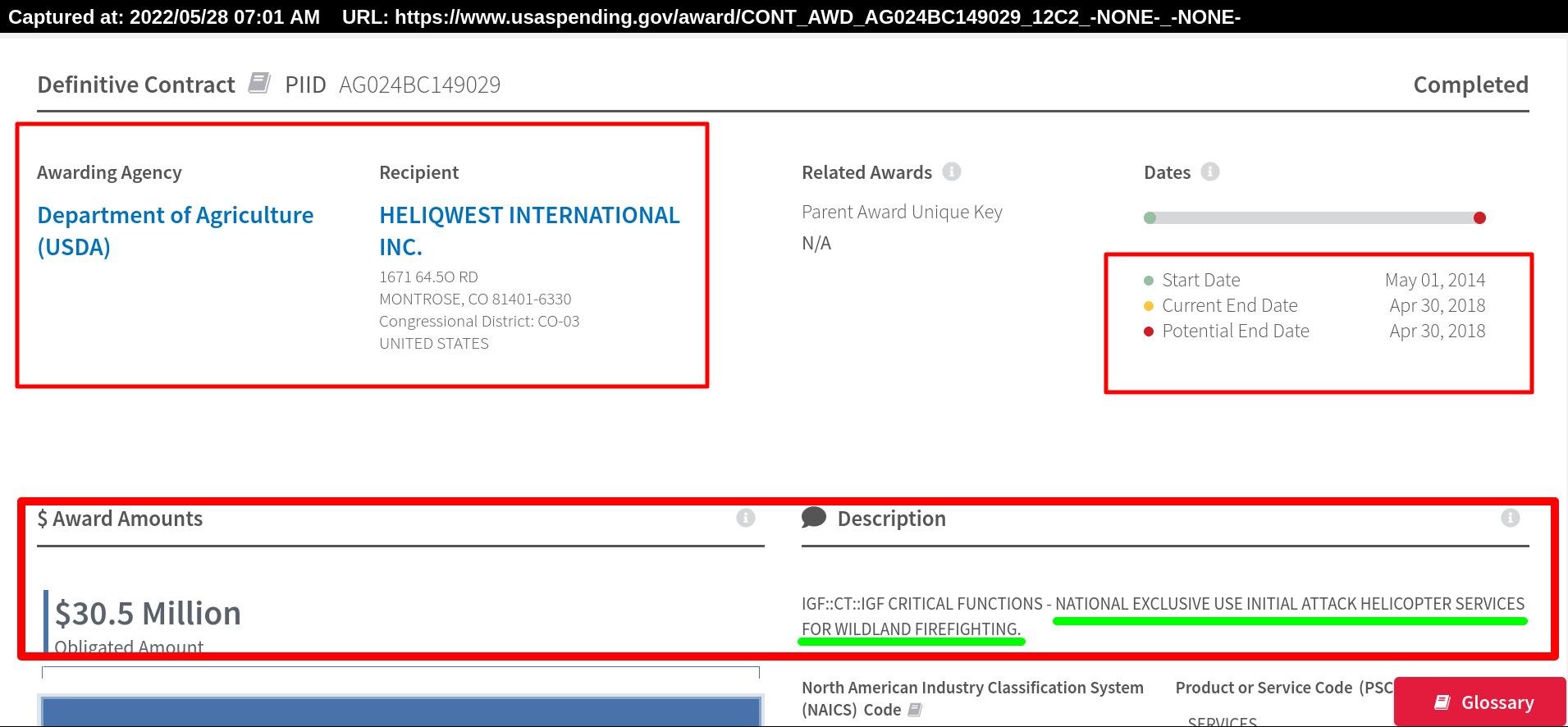Show info tooltip for Related Awards
Screen dimensions: 1568x727
(x=952, y=171)
